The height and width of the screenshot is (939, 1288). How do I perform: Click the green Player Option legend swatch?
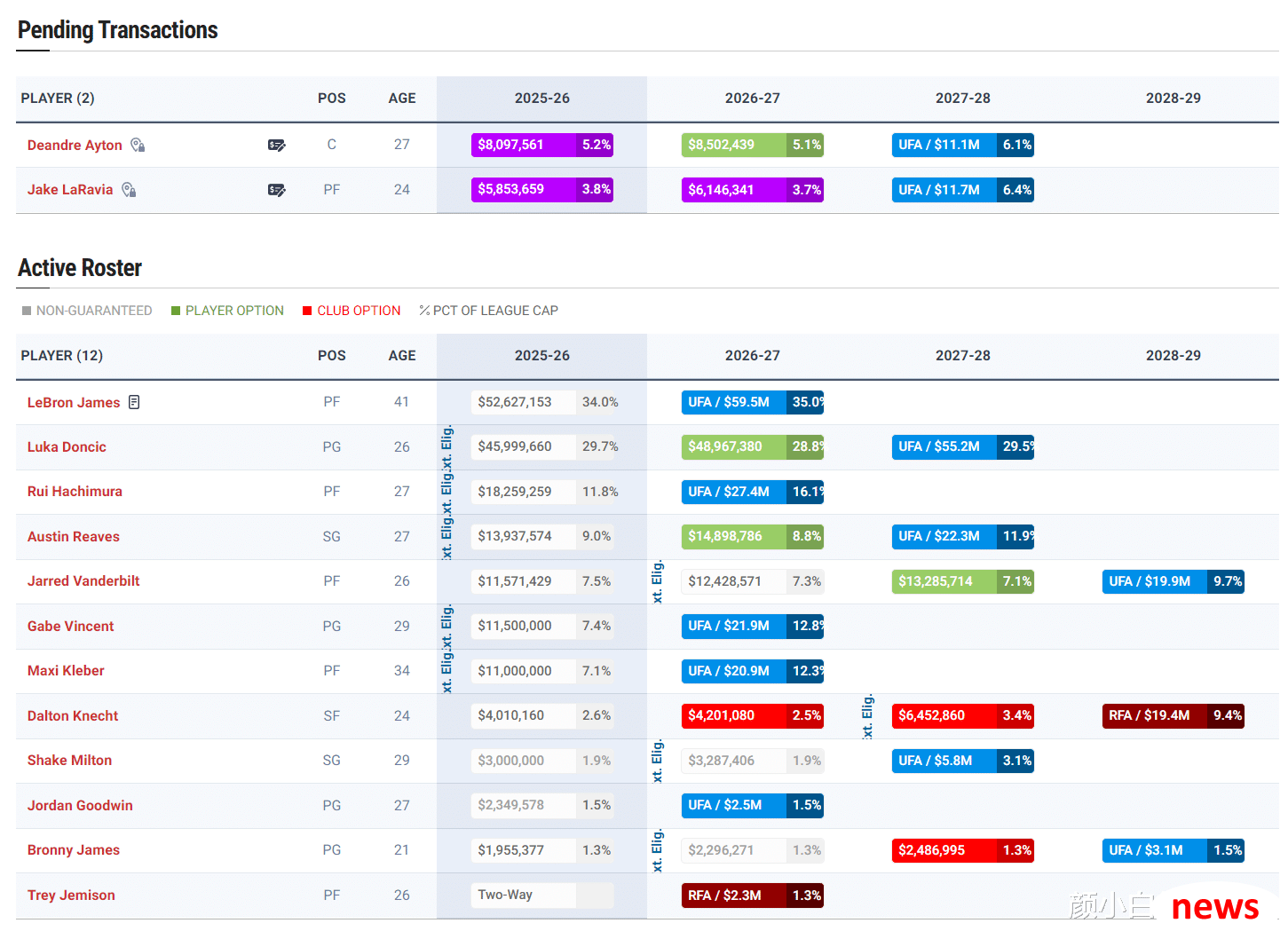(x=176, y=311)
